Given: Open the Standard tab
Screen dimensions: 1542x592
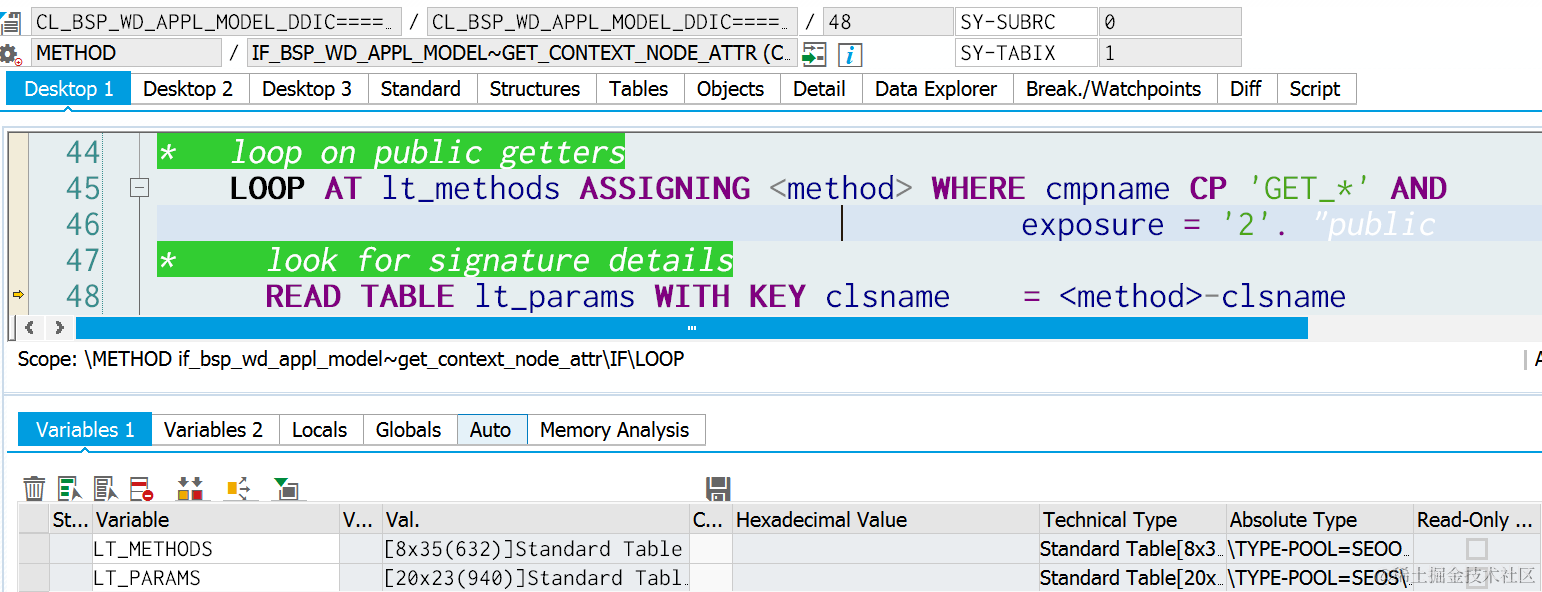Looking at the screenshot, I should pos(421,89).
